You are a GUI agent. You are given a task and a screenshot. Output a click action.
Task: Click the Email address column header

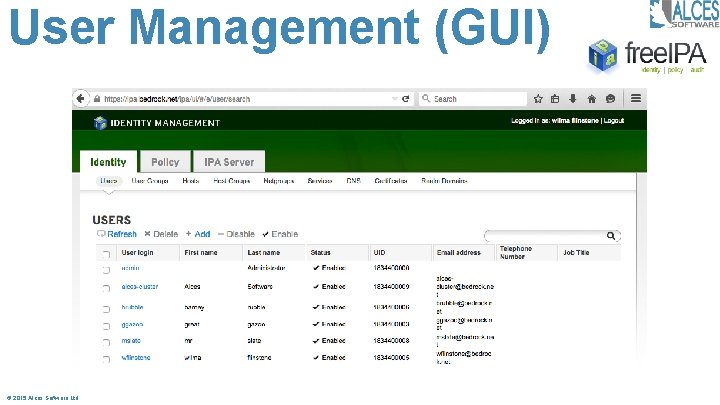[x=463, y=253]
